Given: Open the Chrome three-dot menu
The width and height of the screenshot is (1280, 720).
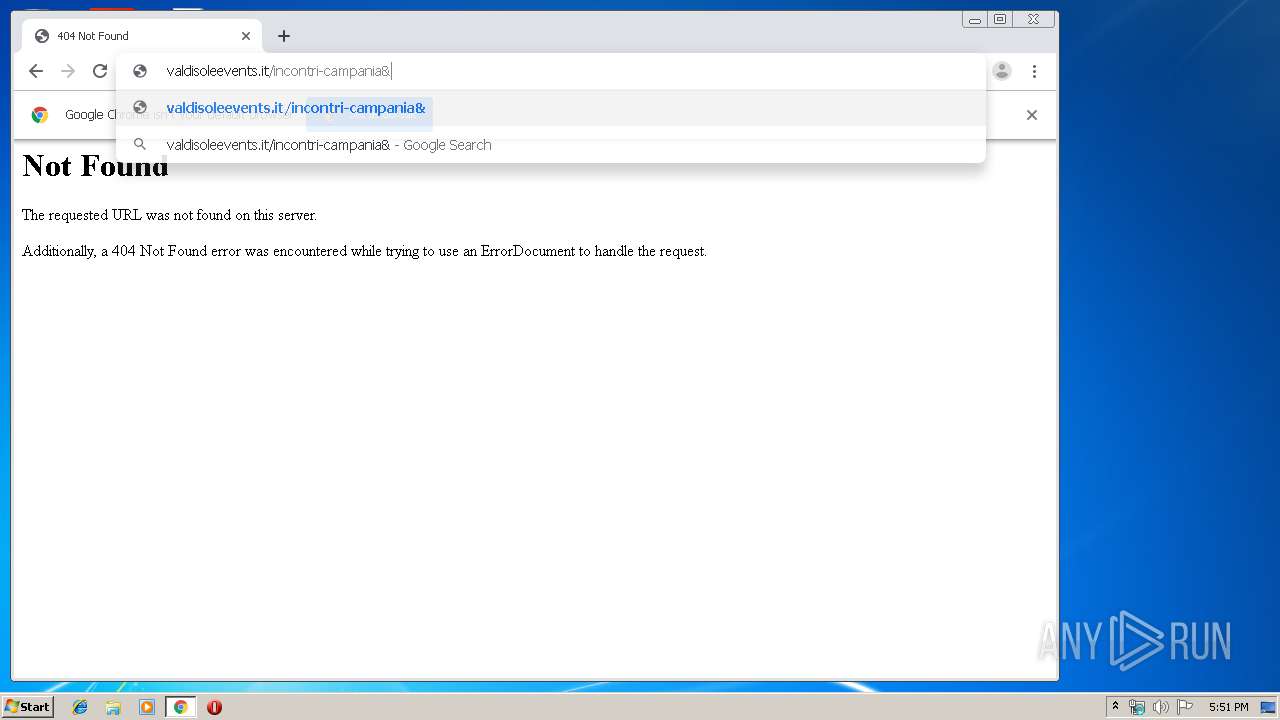Looking at the screenshot, I should (1034, 71).
